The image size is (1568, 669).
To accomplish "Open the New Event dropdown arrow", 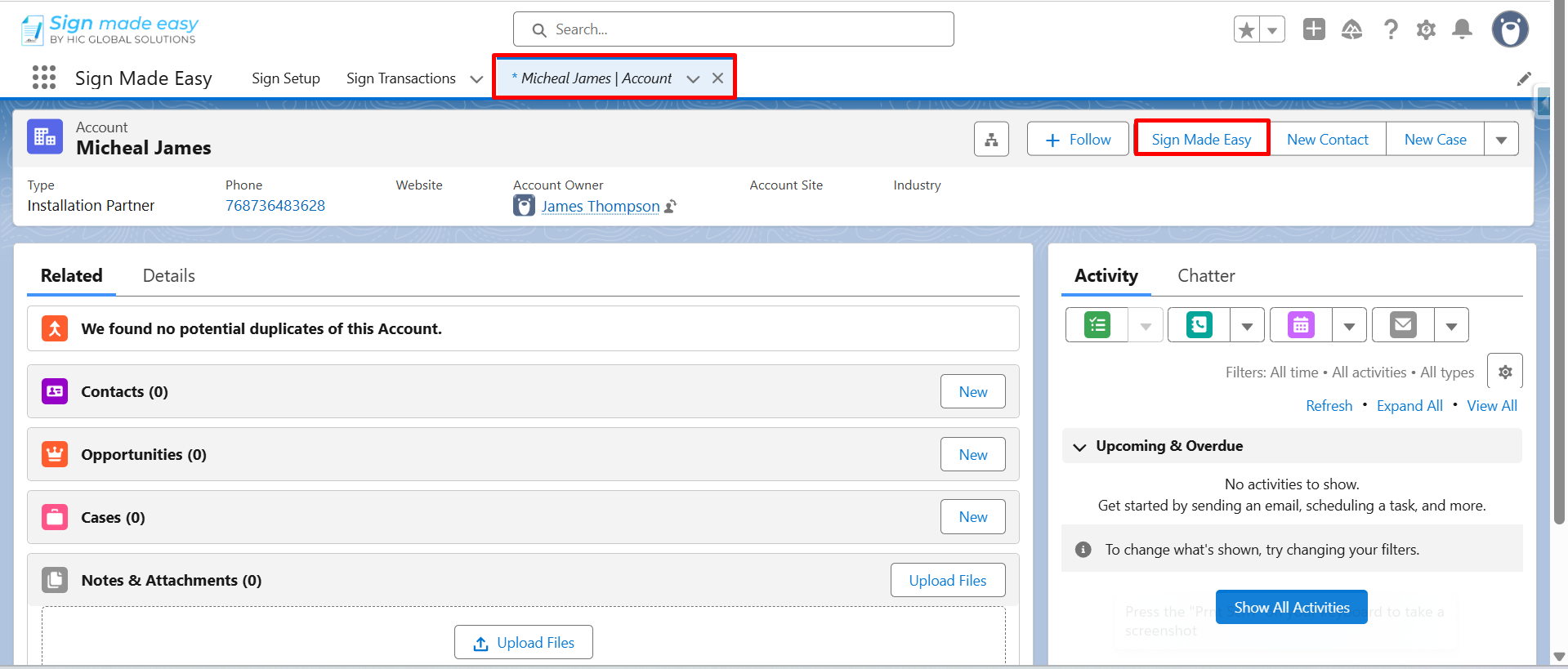I will pos(1349,325).
